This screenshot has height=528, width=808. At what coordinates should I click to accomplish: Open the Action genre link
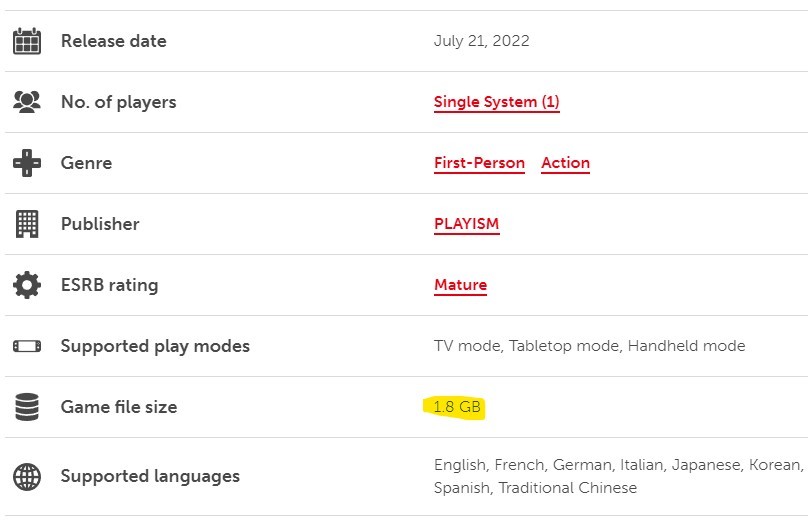[x=565, y=163]
